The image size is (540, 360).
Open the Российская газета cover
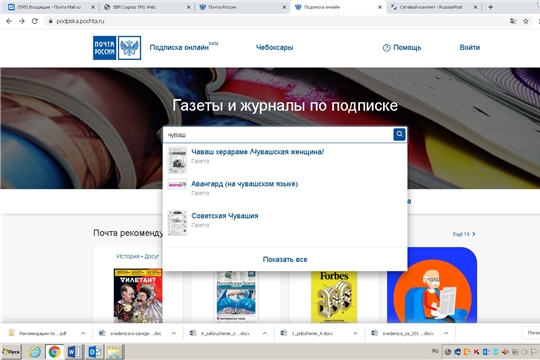click(x=236, y=296)
